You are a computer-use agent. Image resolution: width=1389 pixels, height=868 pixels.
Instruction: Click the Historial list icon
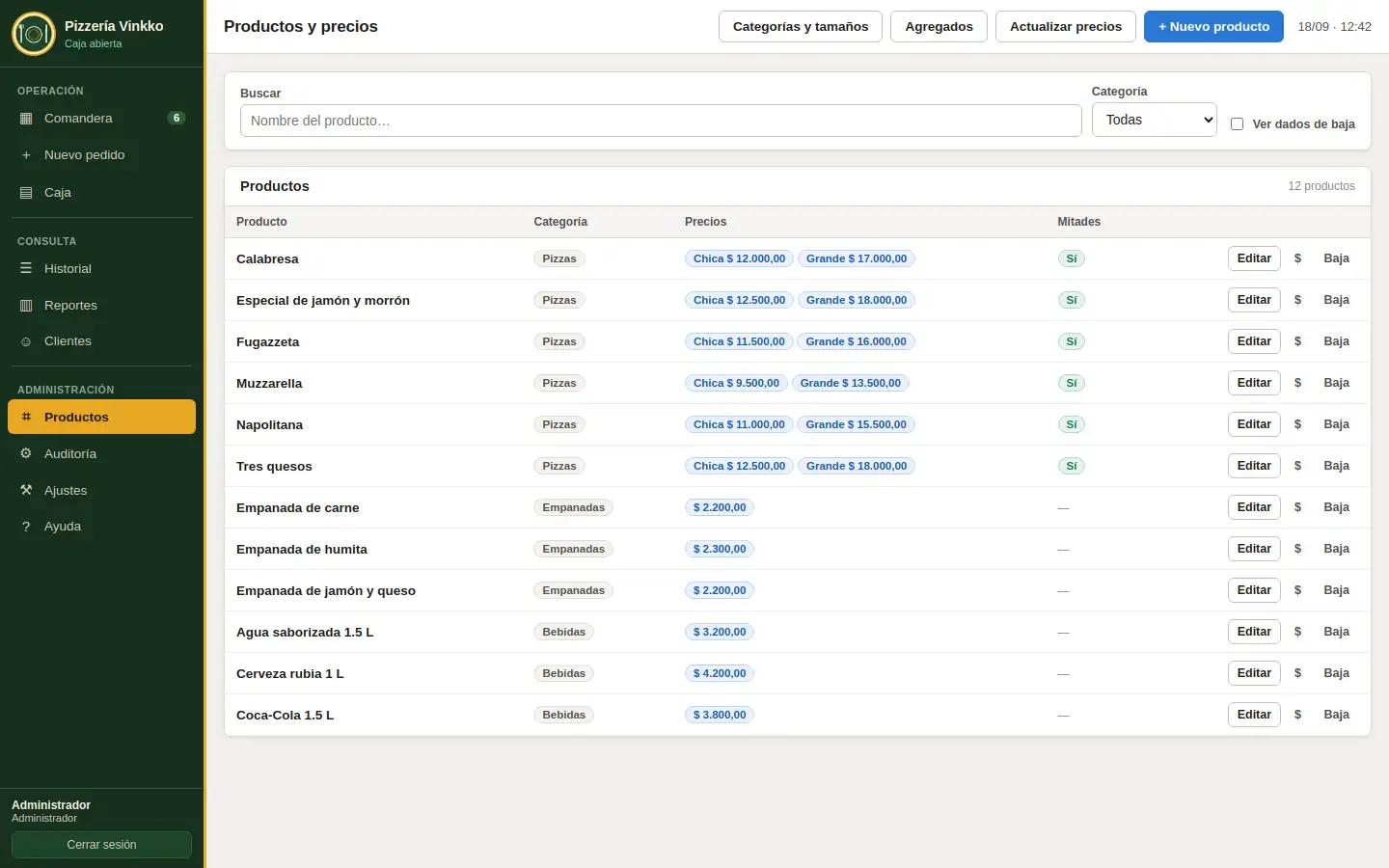point(26,269)
